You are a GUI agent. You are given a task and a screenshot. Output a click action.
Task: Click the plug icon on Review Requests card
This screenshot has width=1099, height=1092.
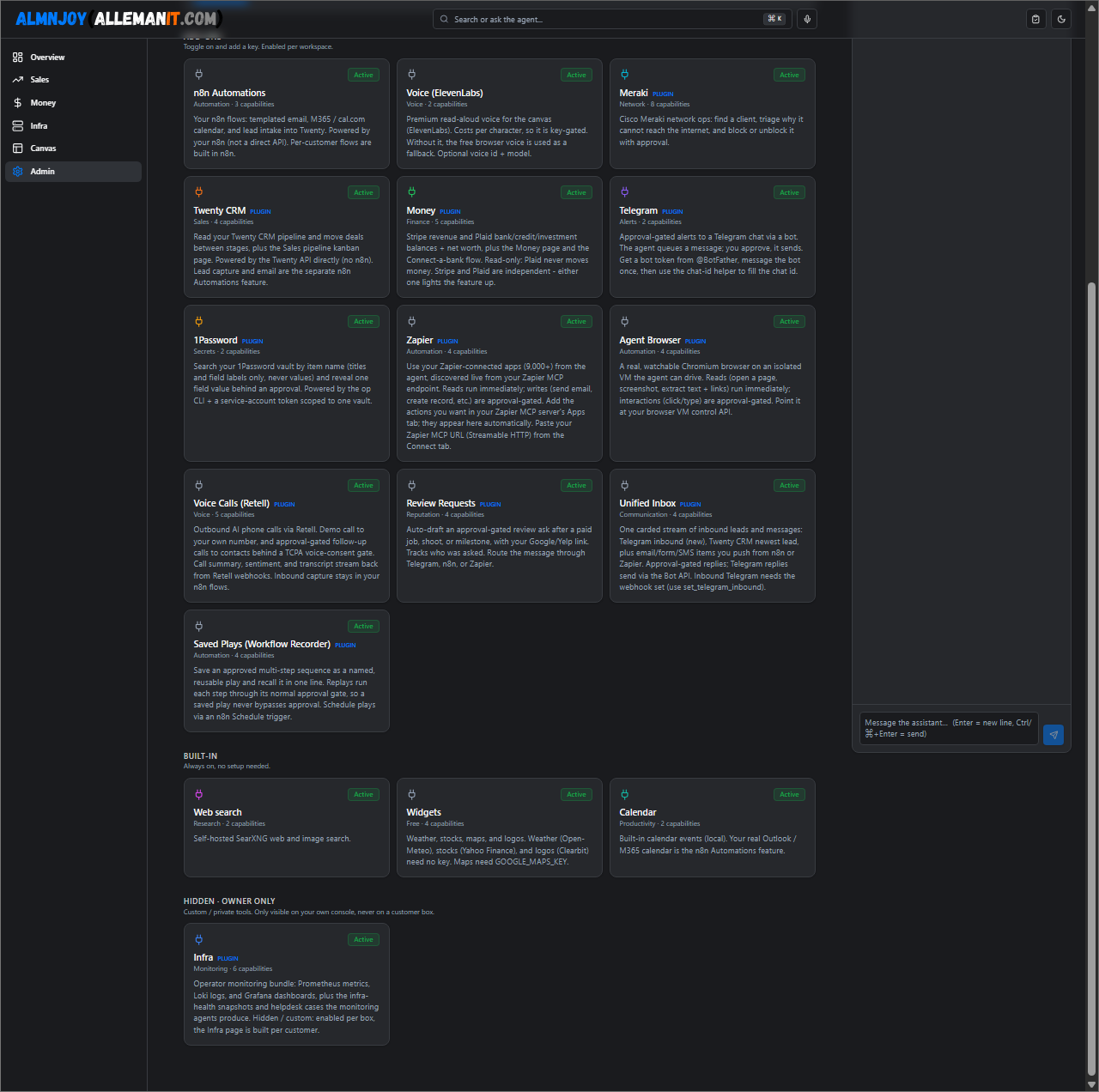tap(411, 485)
